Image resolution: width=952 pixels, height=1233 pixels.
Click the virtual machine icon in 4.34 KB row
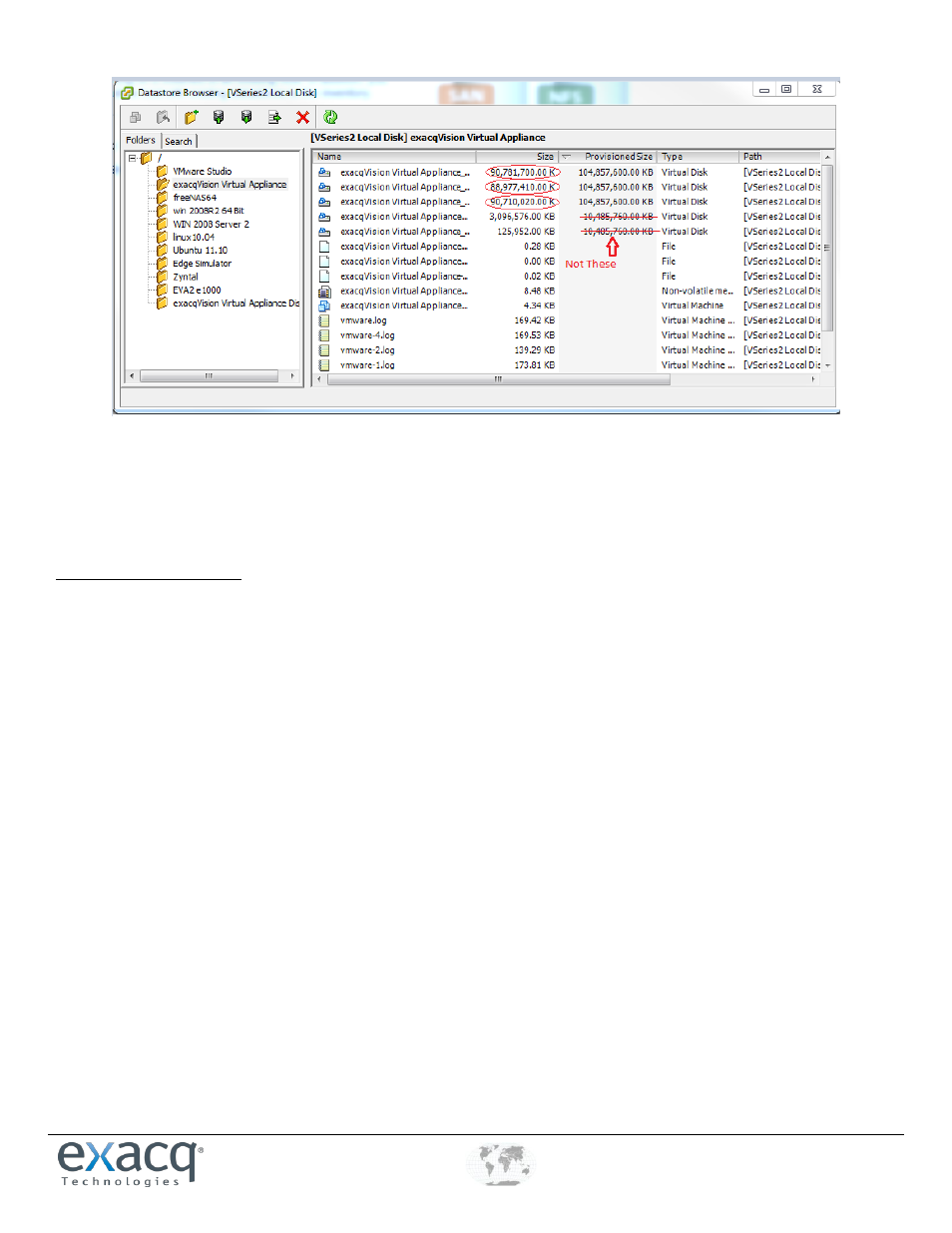tap(324, 306)
